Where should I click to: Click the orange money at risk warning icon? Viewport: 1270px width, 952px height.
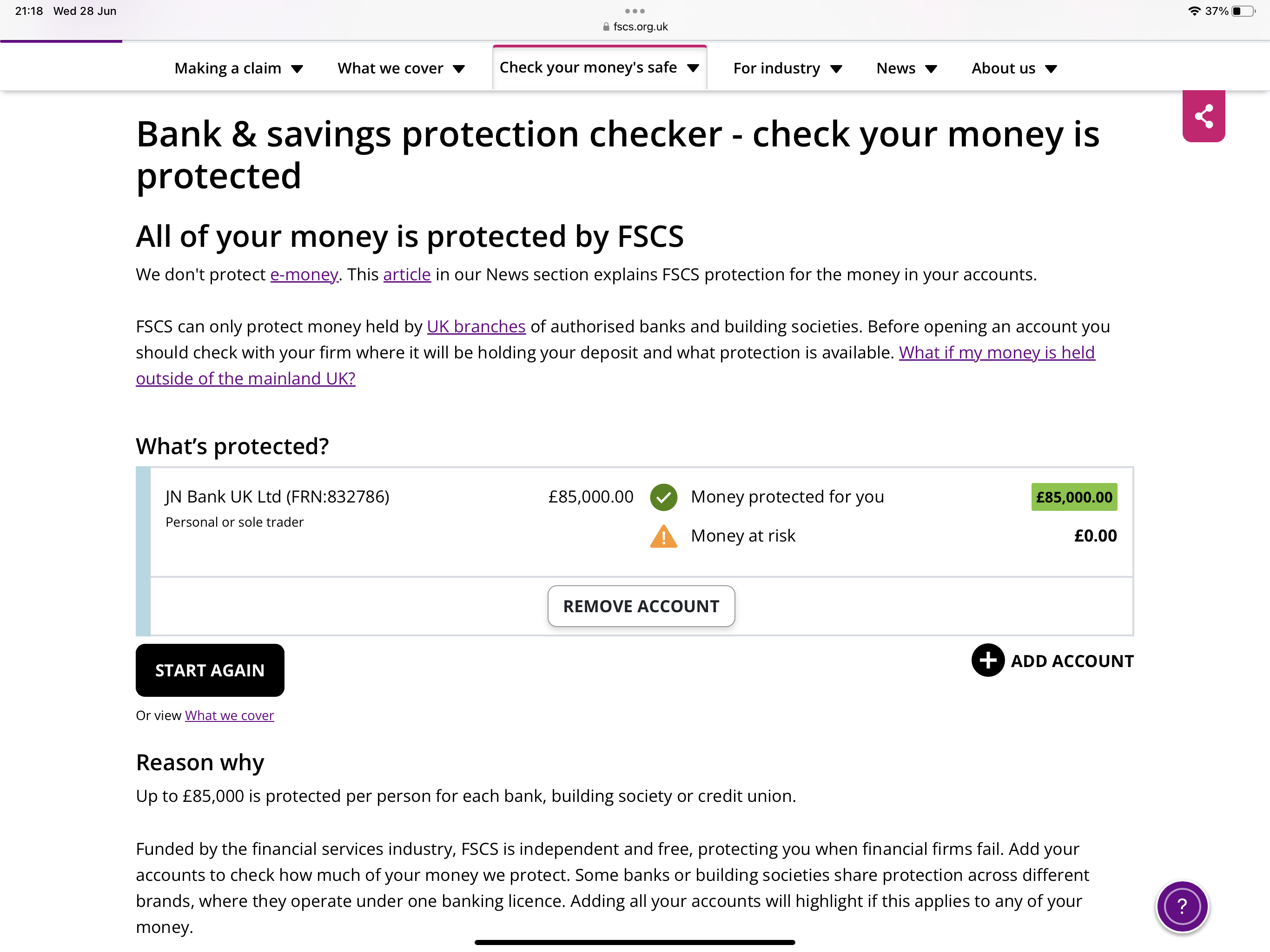[663, 536]
